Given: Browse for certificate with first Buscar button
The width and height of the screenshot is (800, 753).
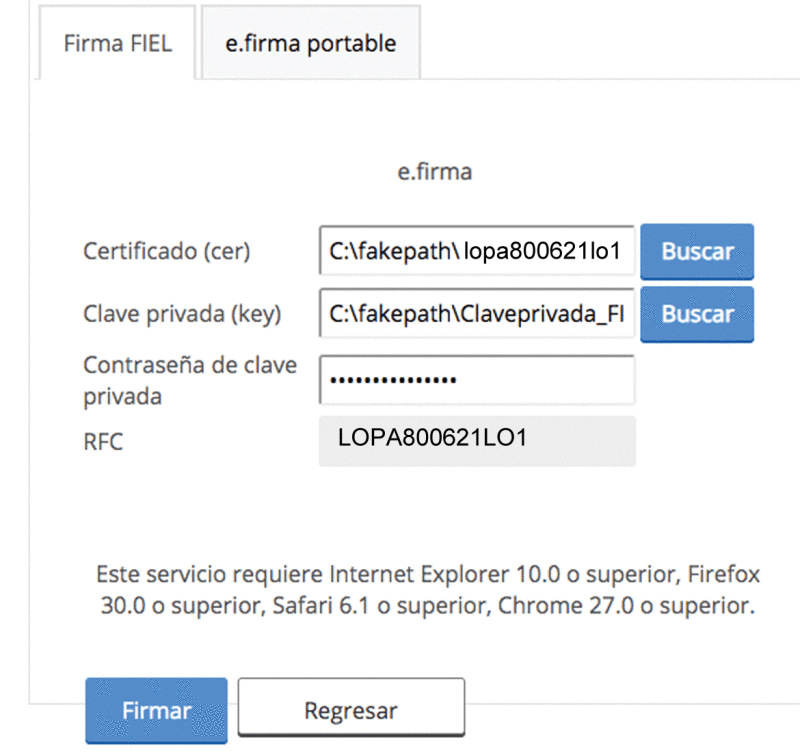Looking at the screenshot, I should coord(697,251).
